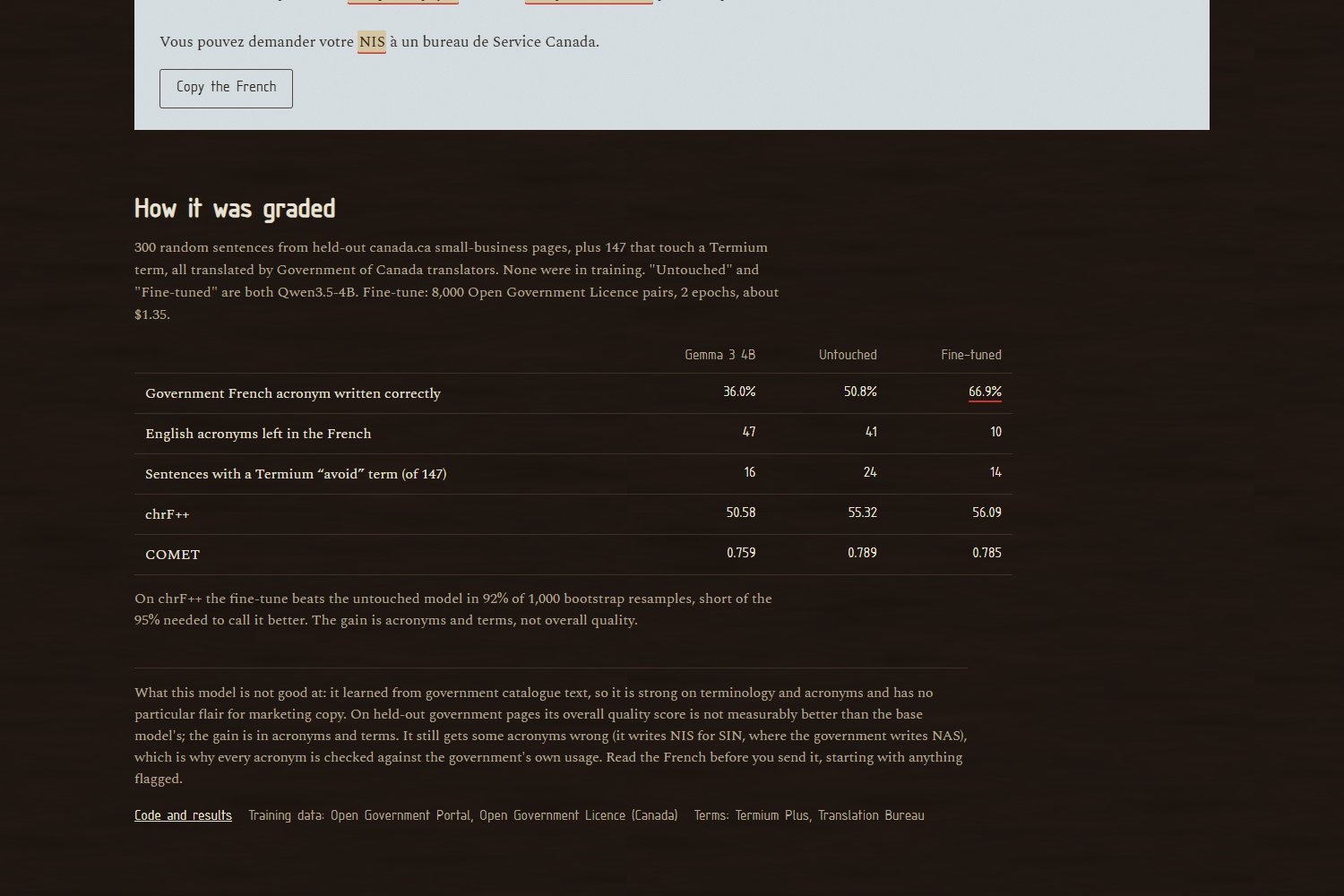The width and height of the screenshot is (1344, 896).
Task: Click the COMET score 0.759
Action: tap(741, 553)
